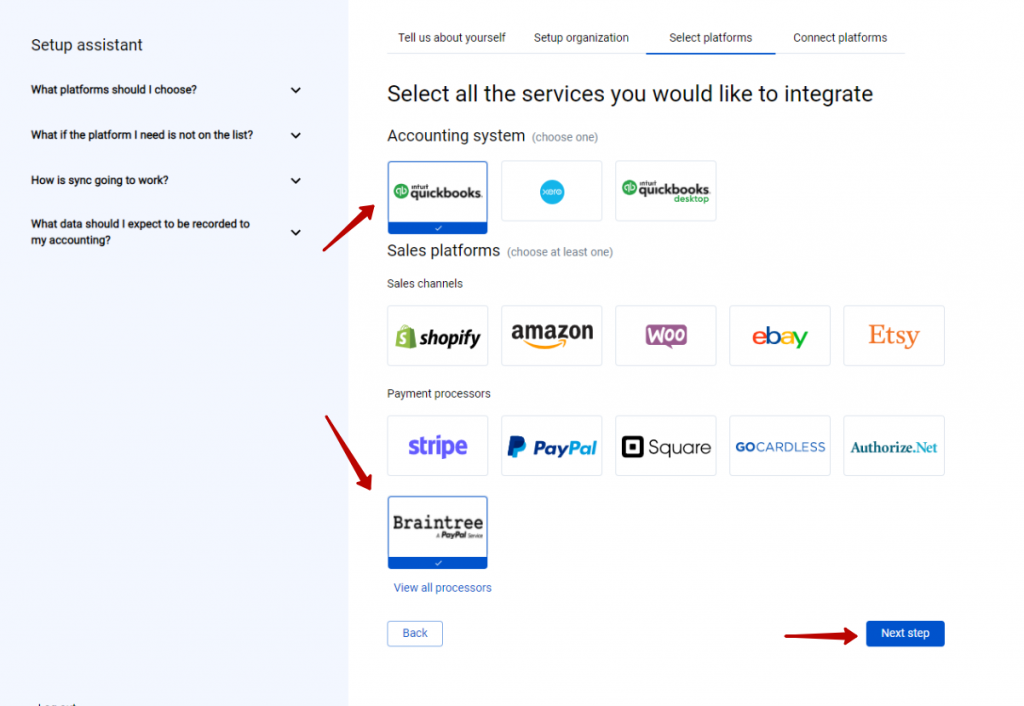Select the PayPal payment processor
1024x706 pixels.
(x=551, y=446)
